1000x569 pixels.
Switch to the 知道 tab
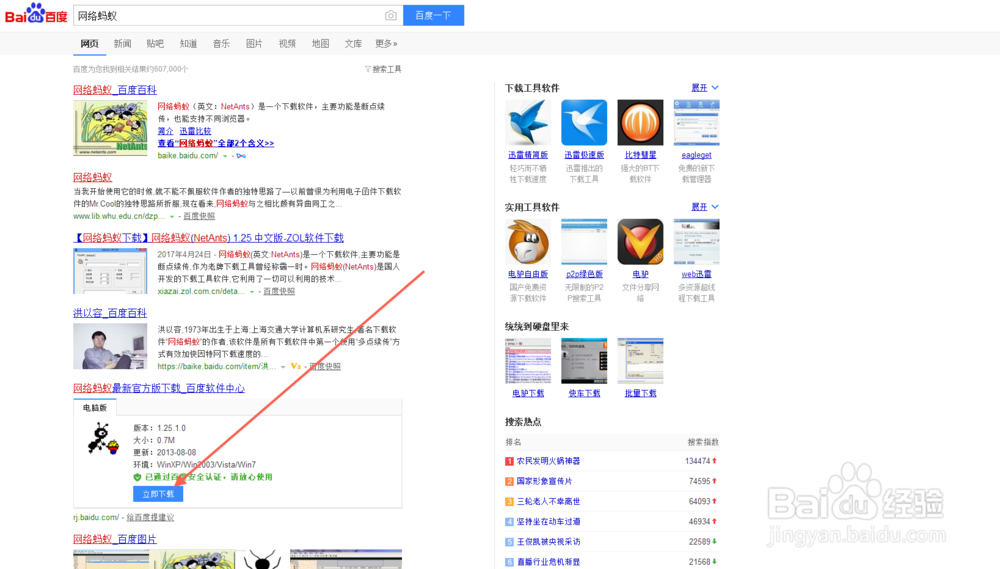pyautogui.click(x=188, y=43)
